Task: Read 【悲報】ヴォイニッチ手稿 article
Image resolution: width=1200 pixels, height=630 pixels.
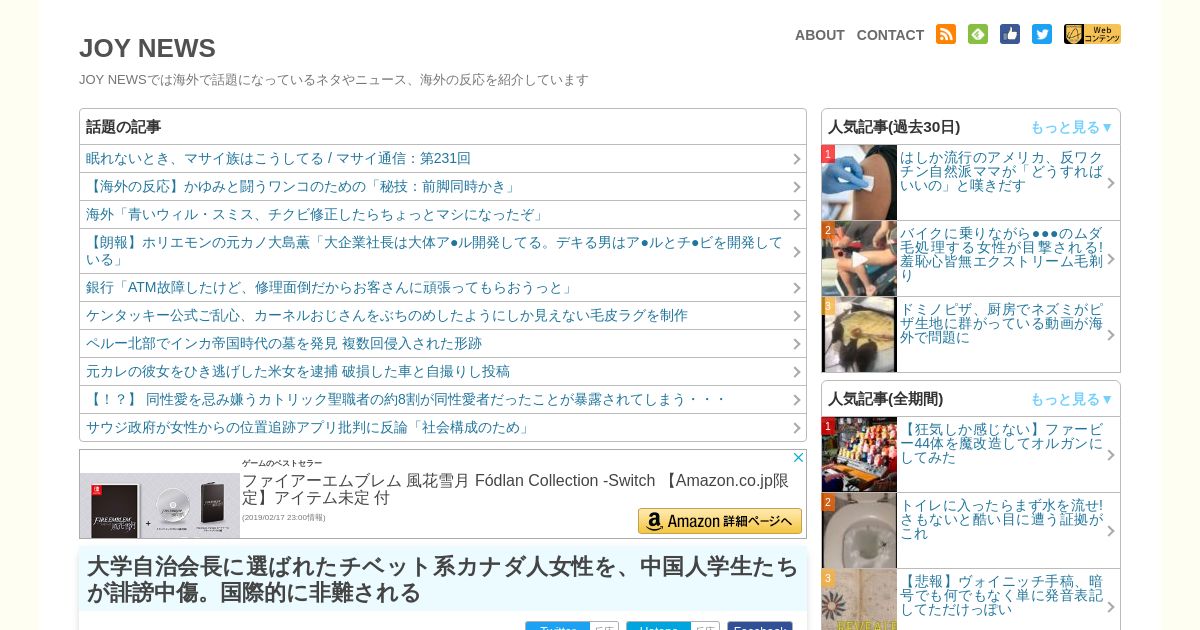Action: tap(1001, 595)
